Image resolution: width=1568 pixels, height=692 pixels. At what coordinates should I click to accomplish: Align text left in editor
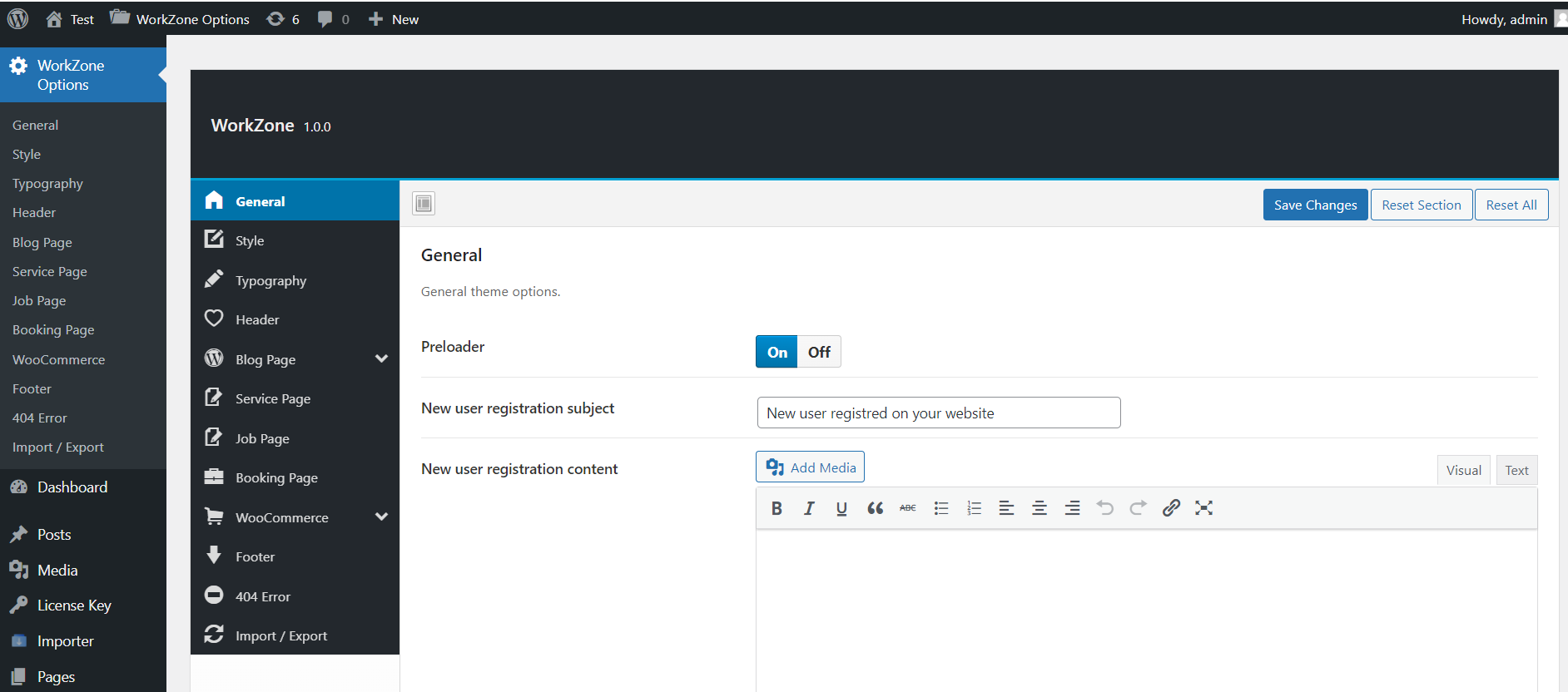[x=1006, y=508]
